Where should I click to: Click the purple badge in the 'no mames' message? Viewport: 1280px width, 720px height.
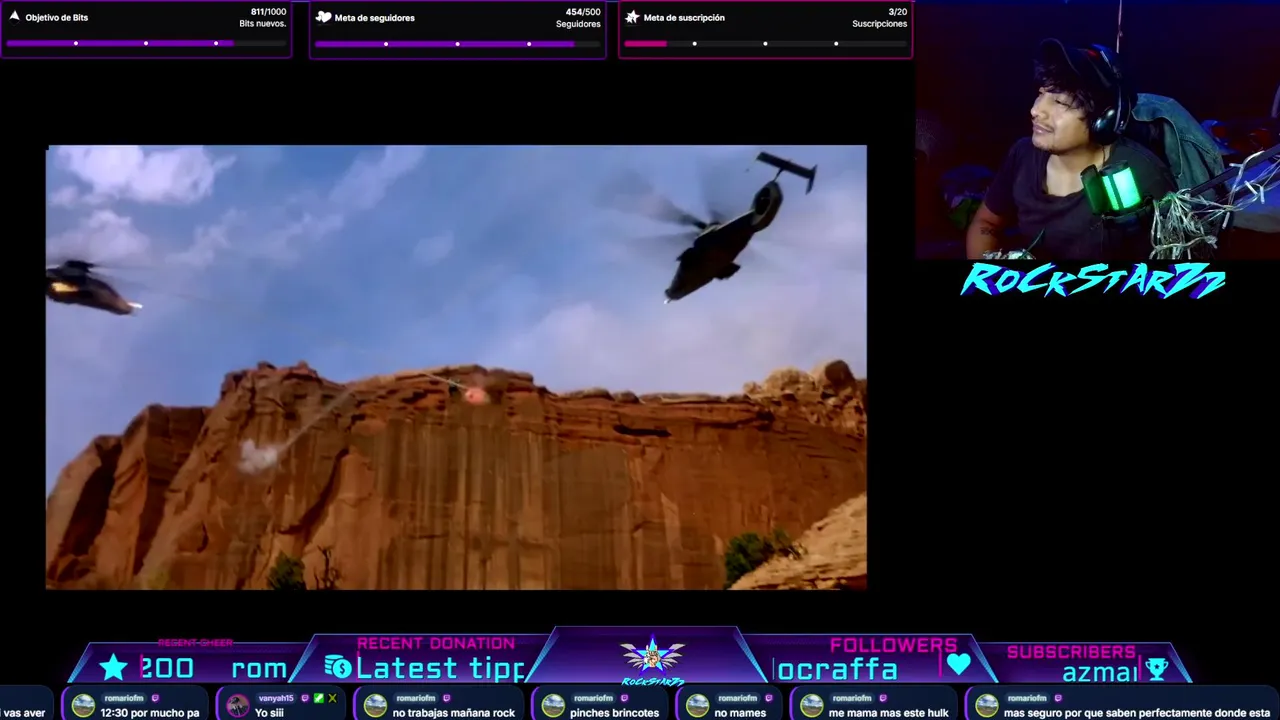click(769, 698)
